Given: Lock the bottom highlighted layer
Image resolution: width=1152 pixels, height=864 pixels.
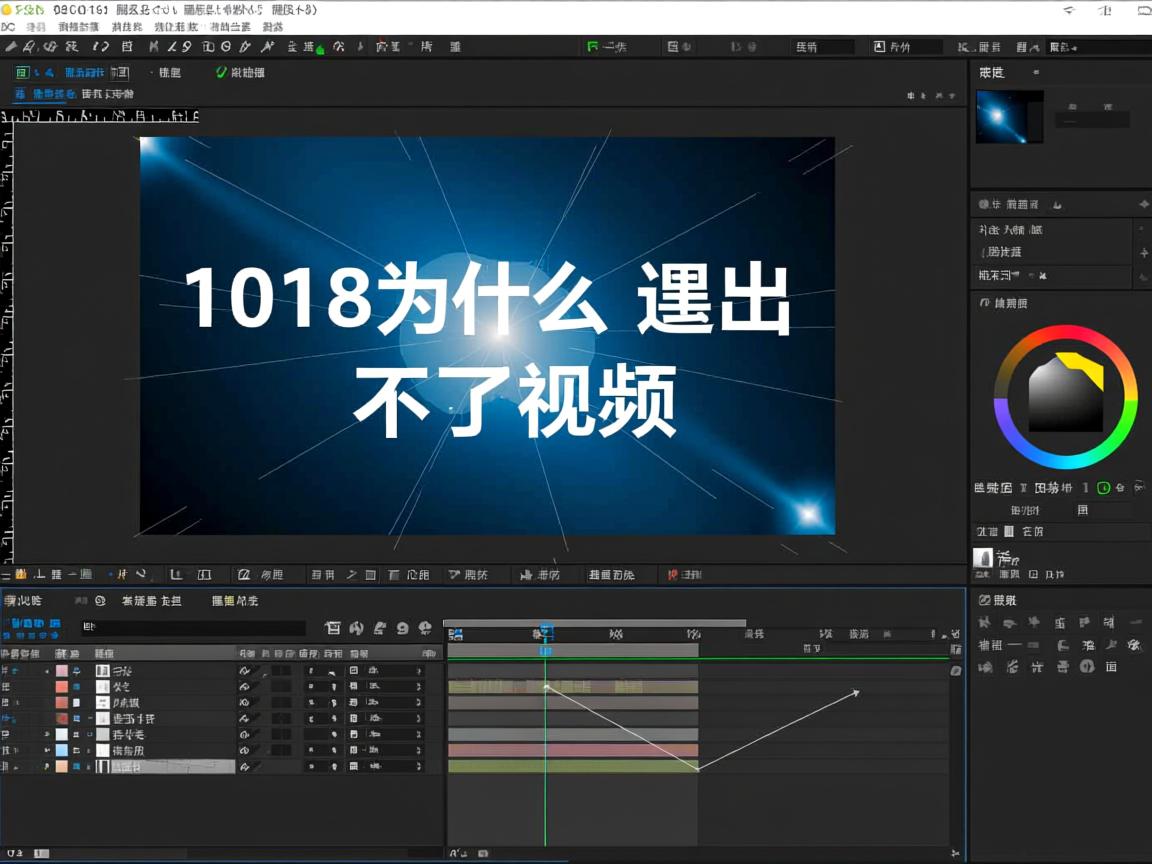Looking at the screenshot, I should point(45,766).
